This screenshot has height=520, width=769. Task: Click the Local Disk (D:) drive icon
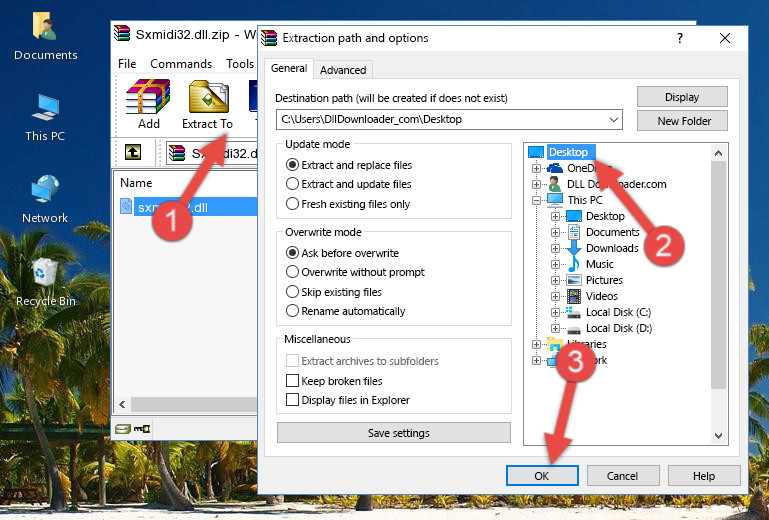coord(573,329)
